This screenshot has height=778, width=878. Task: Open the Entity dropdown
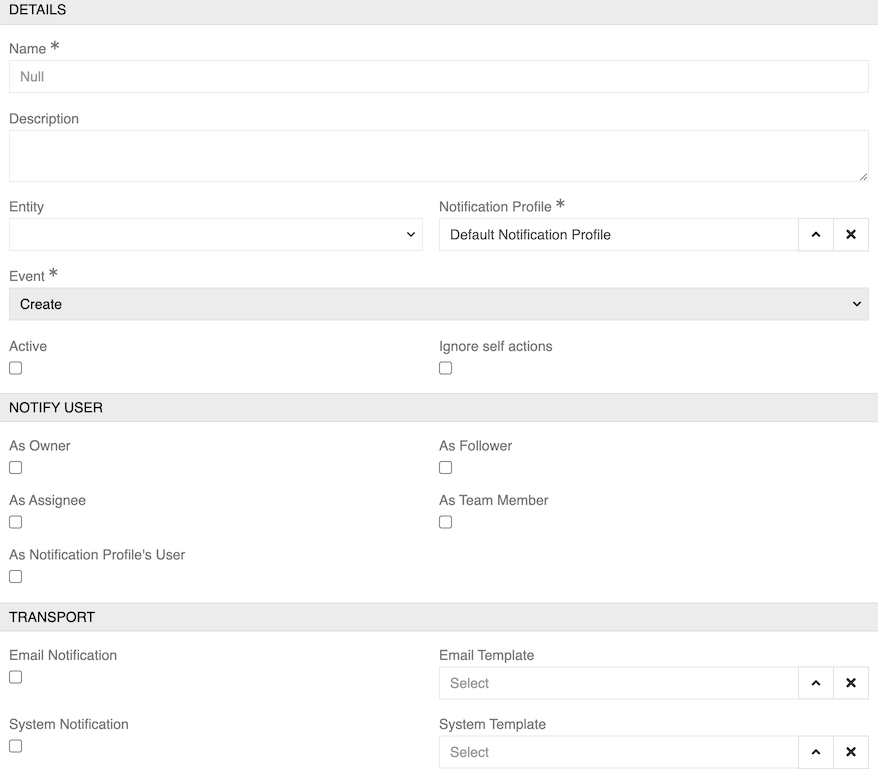(215, 235)
